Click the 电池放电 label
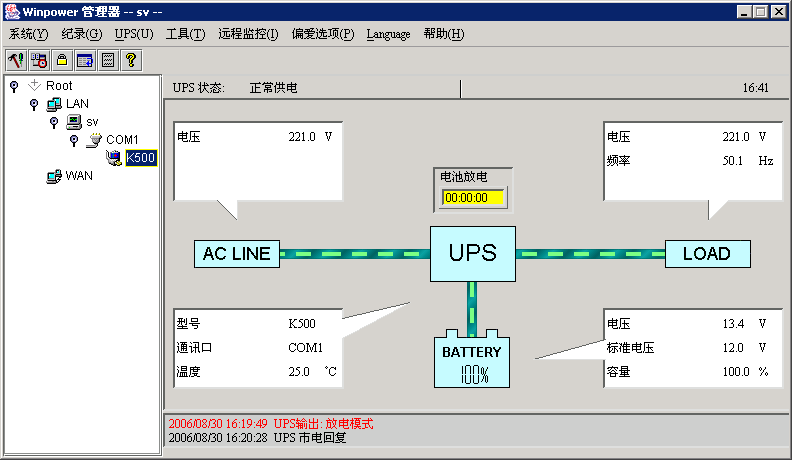 (x=464, y=177)
